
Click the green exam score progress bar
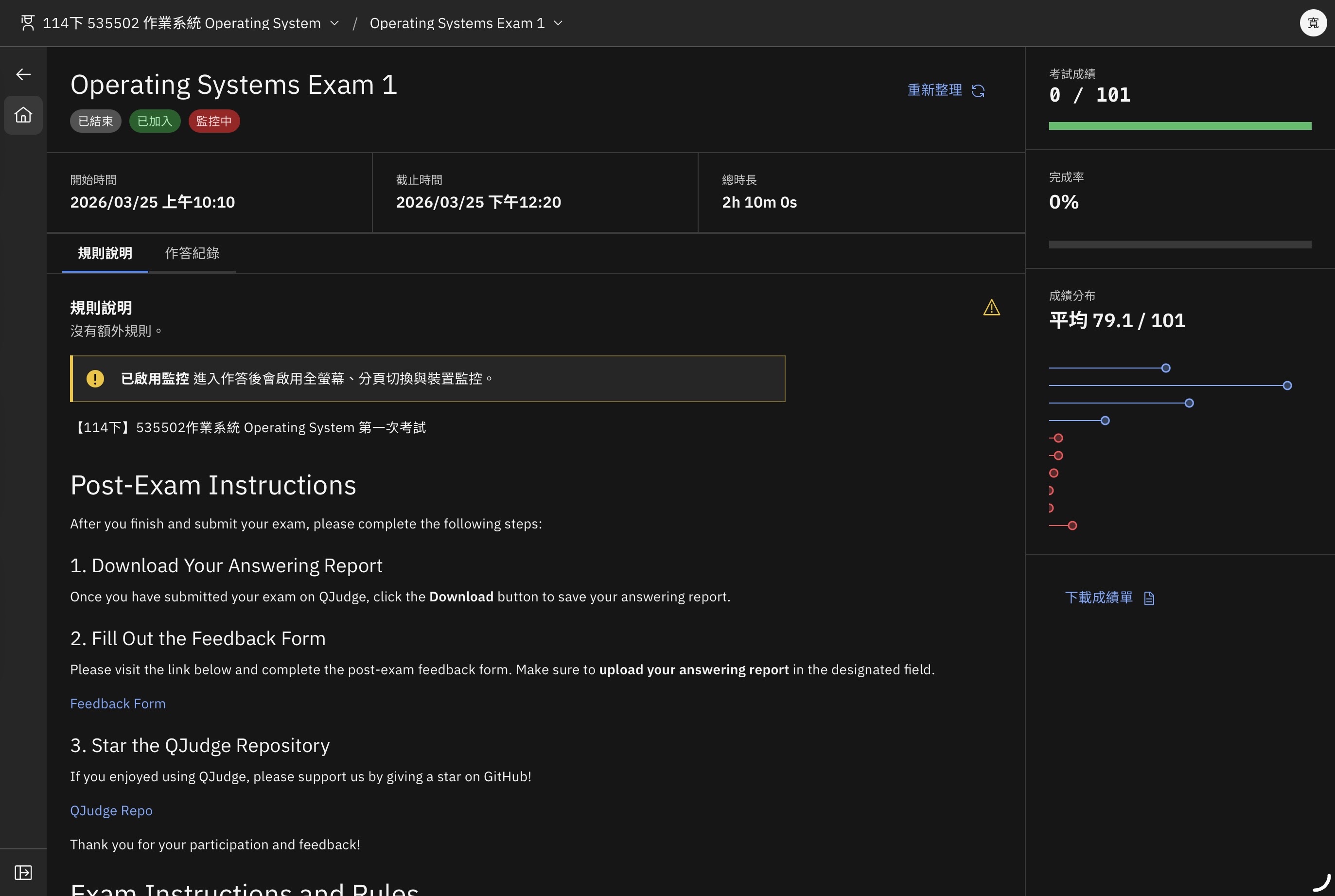tap(1179, 126)
